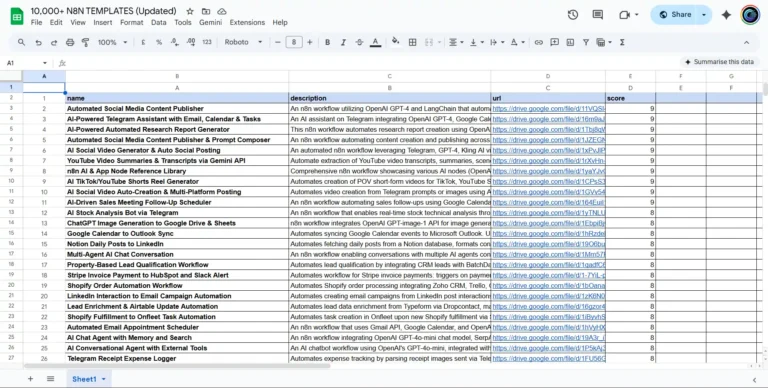Click the Print icon in toolbar
The width and height of the screenshot is (768, 388).
tap(70, 43)
